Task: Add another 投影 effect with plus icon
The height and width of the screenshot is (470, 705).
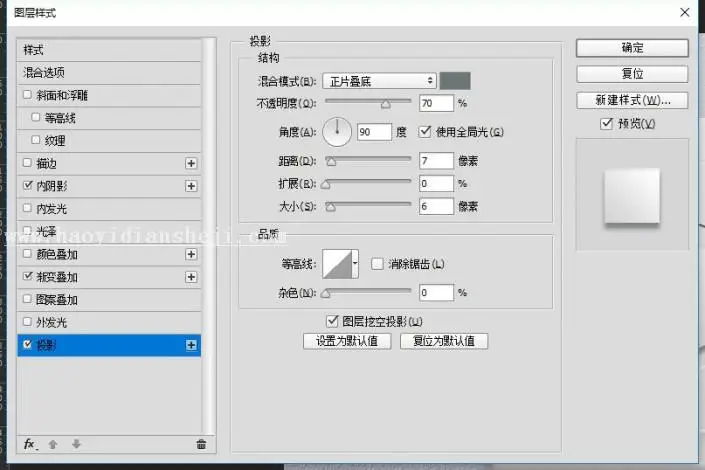Action: pyautogui.click(x=191, y=345)
